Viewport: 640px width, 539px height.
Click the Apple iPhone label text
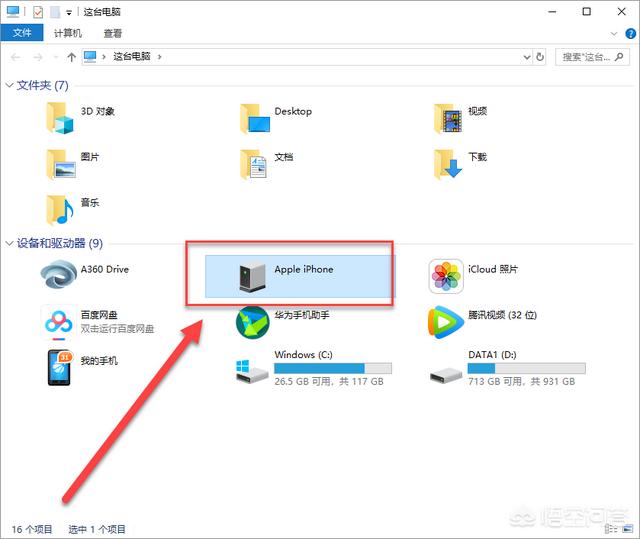(304, 269)
